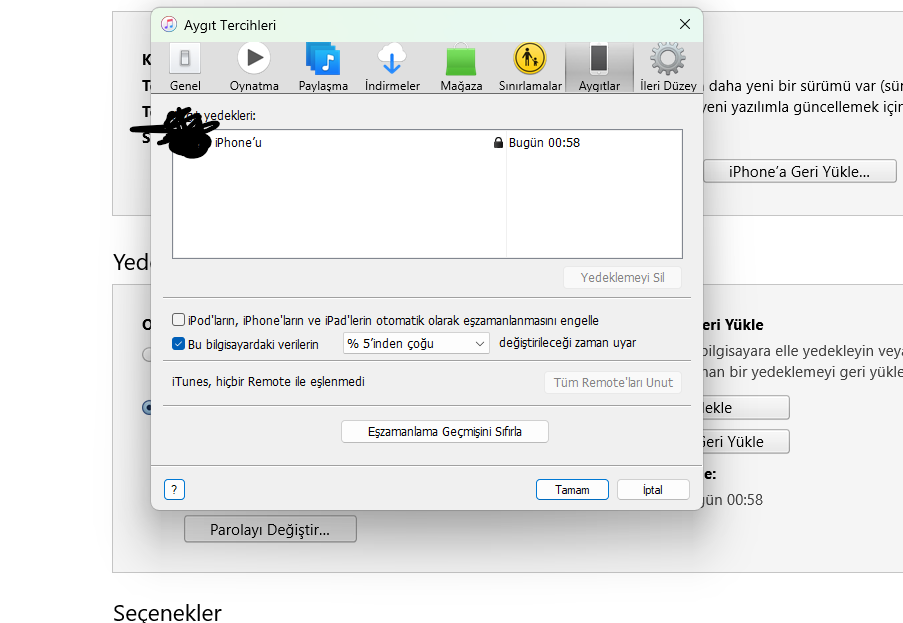Go to the İndirmeler tab
Image resolution: width=903 pixels, height=623 pixels.
pos(392,67)
